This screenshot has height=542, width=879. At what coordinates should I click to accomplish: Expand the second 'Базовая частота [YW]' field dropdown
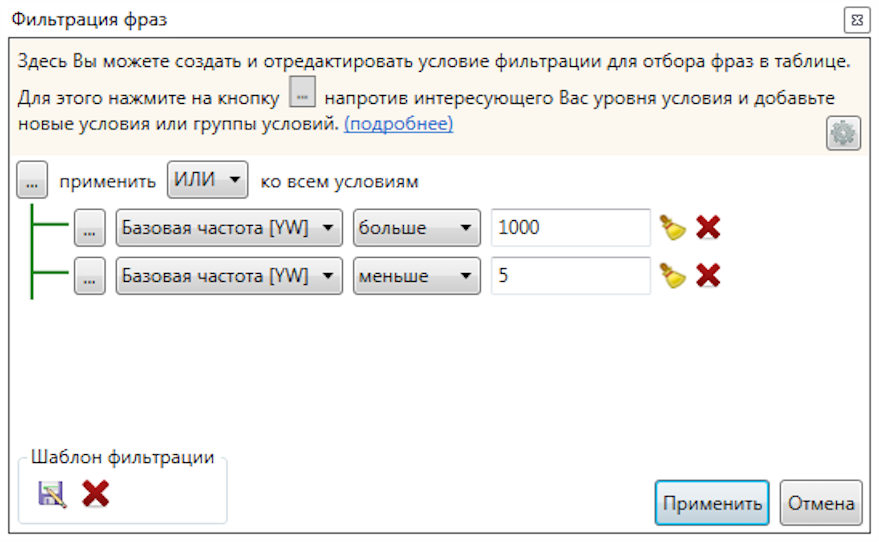point(229,276)
